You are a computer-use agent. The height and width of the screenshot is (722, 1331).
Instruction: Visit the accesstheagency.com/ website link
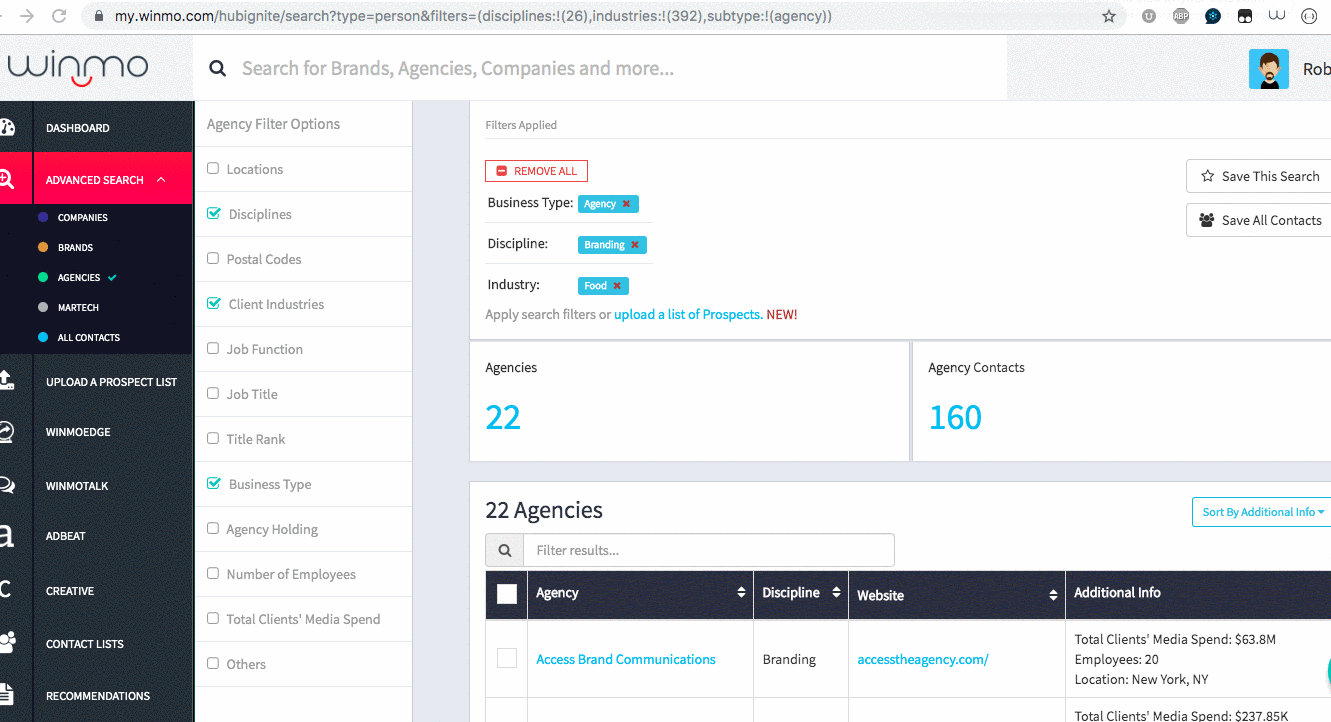[x=923, y=659]
